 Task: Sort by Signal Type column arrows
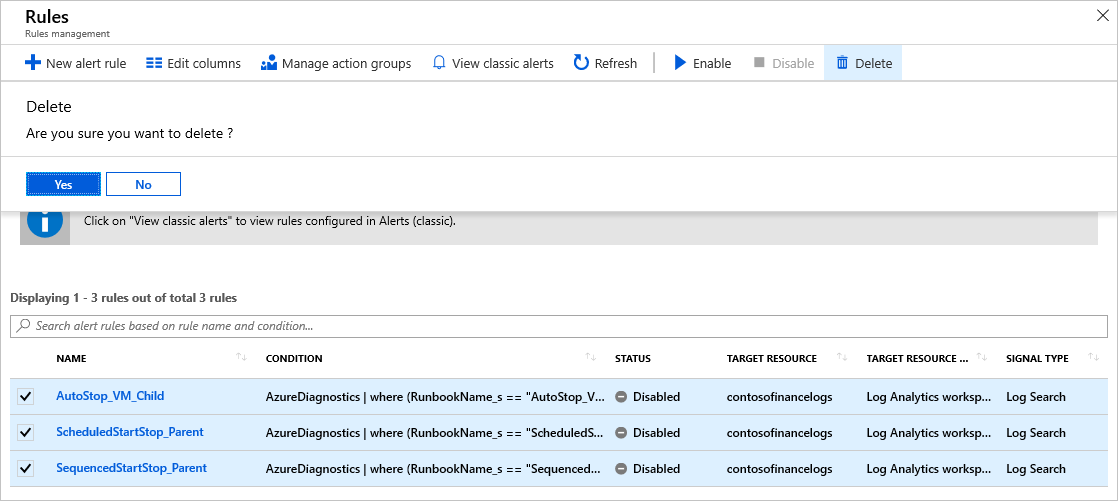1091,358
